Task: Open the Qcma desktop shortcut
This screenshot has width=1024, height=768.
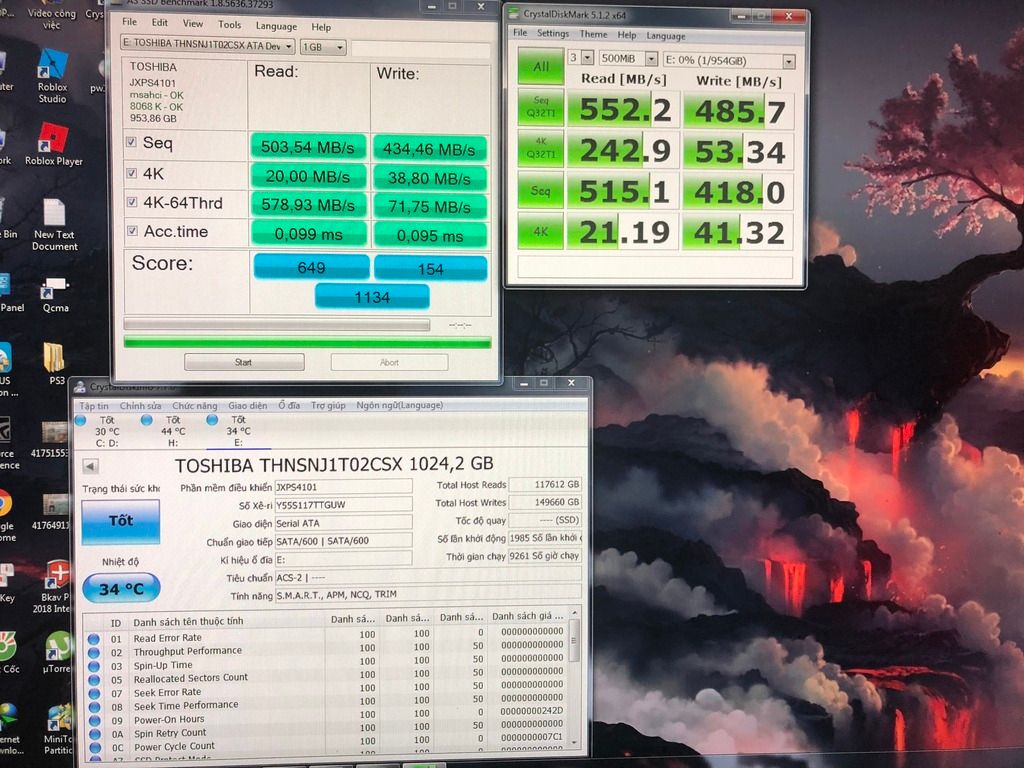Action: 55,295
